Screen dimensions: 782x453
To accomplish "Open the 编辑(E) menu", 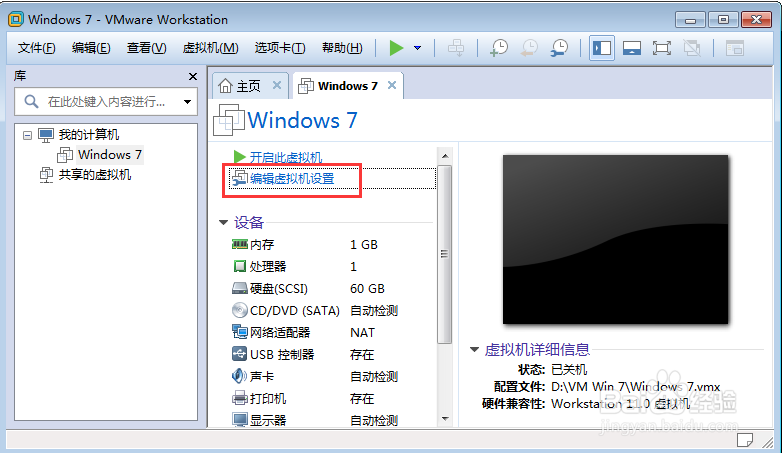I will pyautogui.click(x=91, y=48).
